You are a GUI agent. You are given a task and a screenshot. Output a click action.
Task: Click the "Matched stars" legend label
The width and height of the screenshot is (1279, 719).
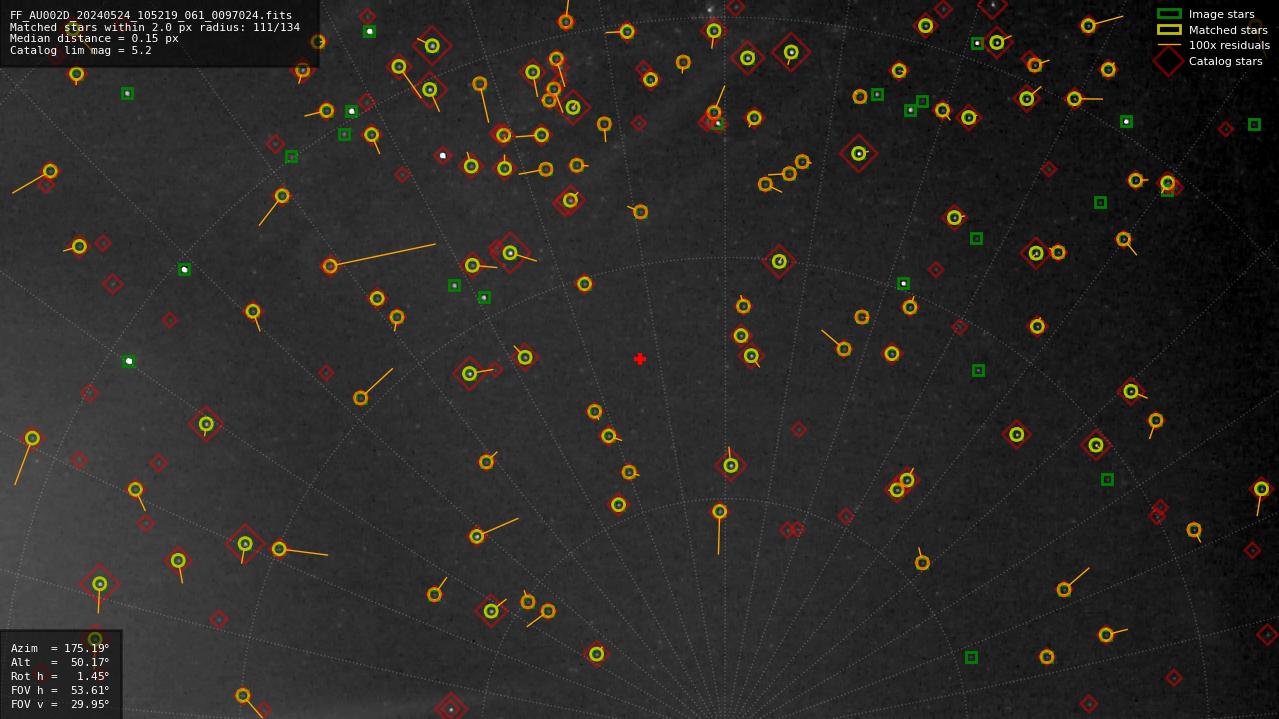1228,30
